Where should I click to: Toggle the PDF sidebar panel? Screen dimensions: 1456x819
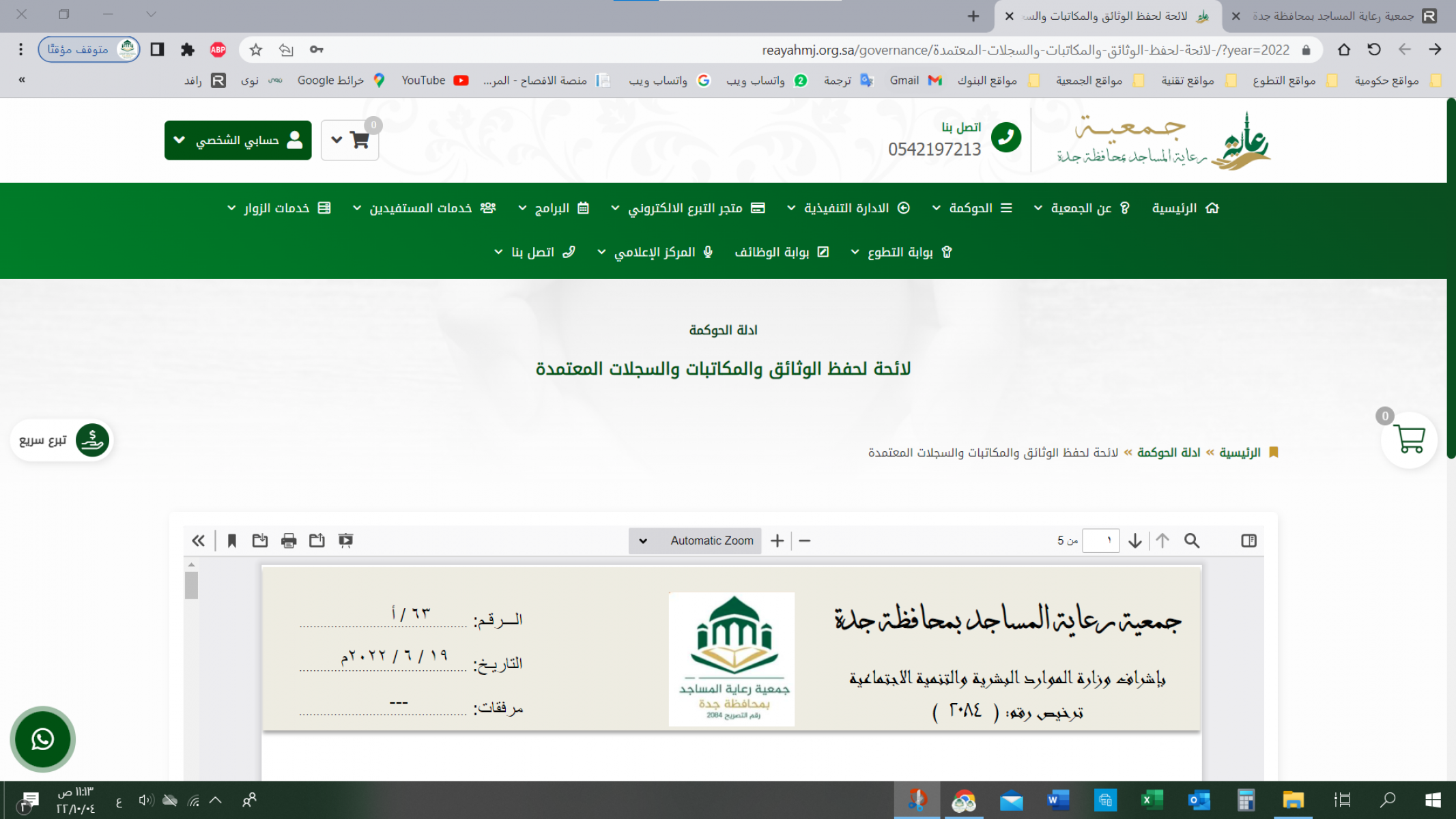[1248, 541]
